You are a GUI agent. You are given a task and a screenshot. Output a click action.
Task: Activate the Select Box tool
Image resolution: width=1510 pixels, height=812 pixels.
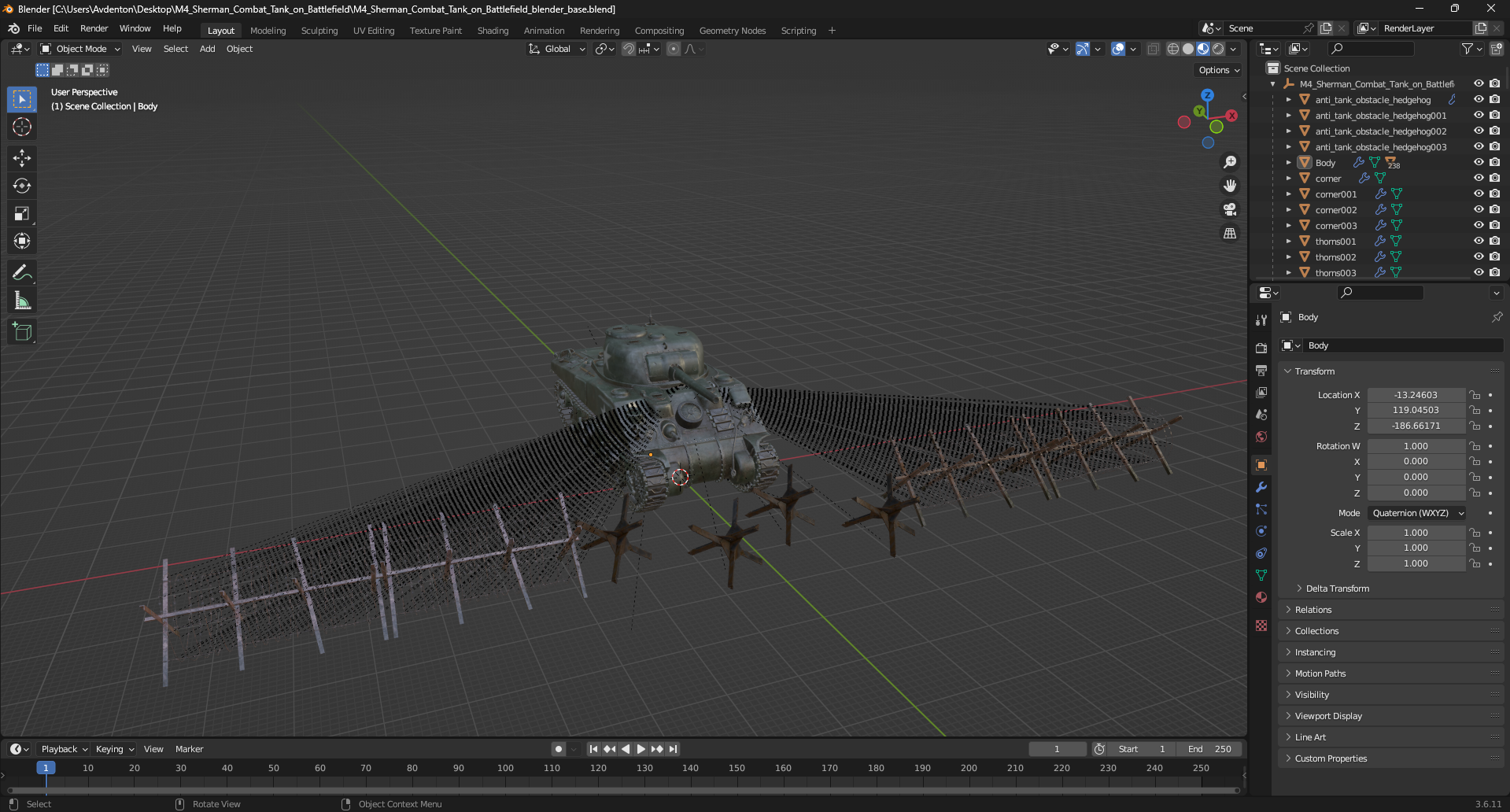pyautogui.click(x=22, y=99)
